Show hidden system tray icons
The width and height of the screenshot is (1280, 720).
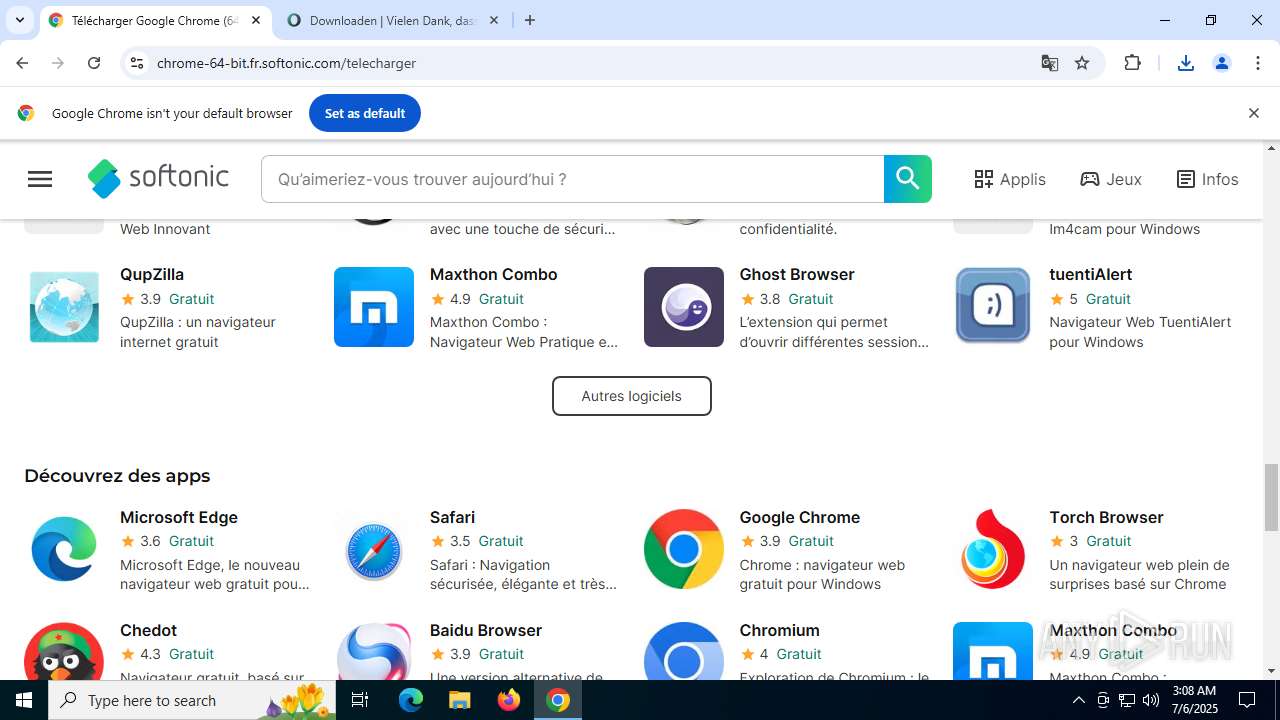pyautogui.click(x=1078, y=700)
